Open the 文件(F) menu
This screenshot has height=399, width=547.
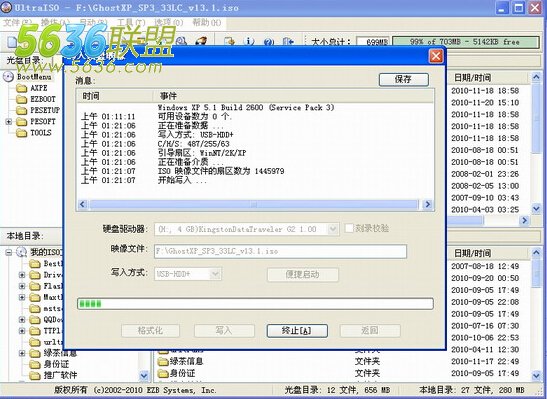pos(17,23)
